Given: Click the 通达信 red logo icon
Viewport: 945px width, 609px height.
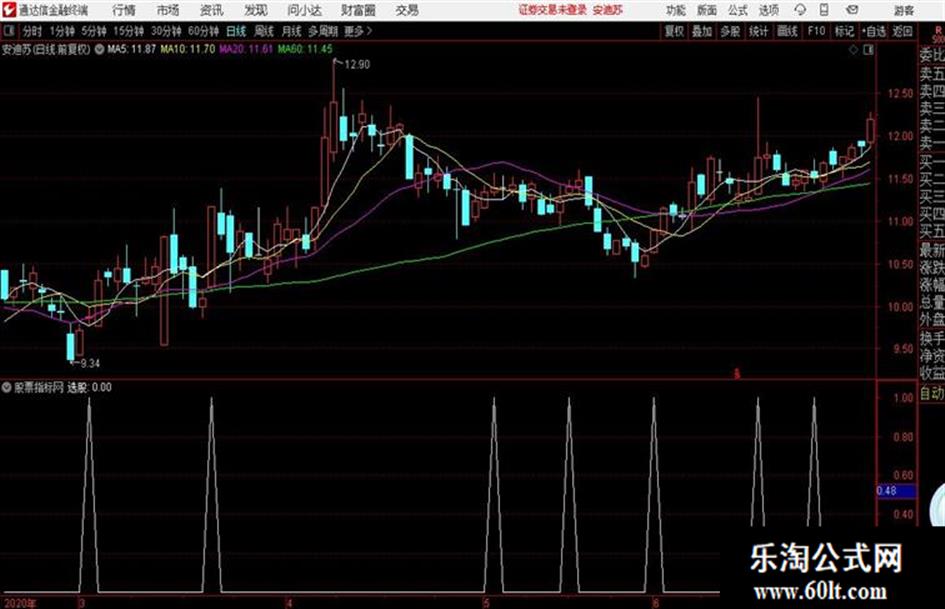Looking at the screenshot, I should pos(9,10).
